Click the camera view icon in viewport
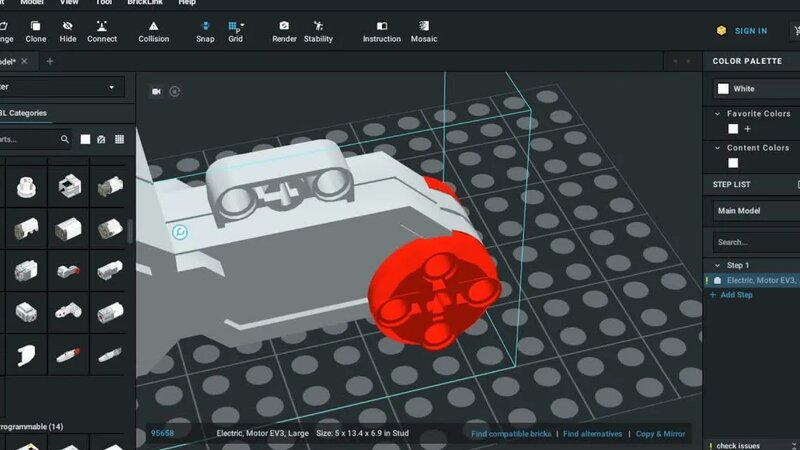The width and height of the screenshot is (800, 450). pos(156,91)
